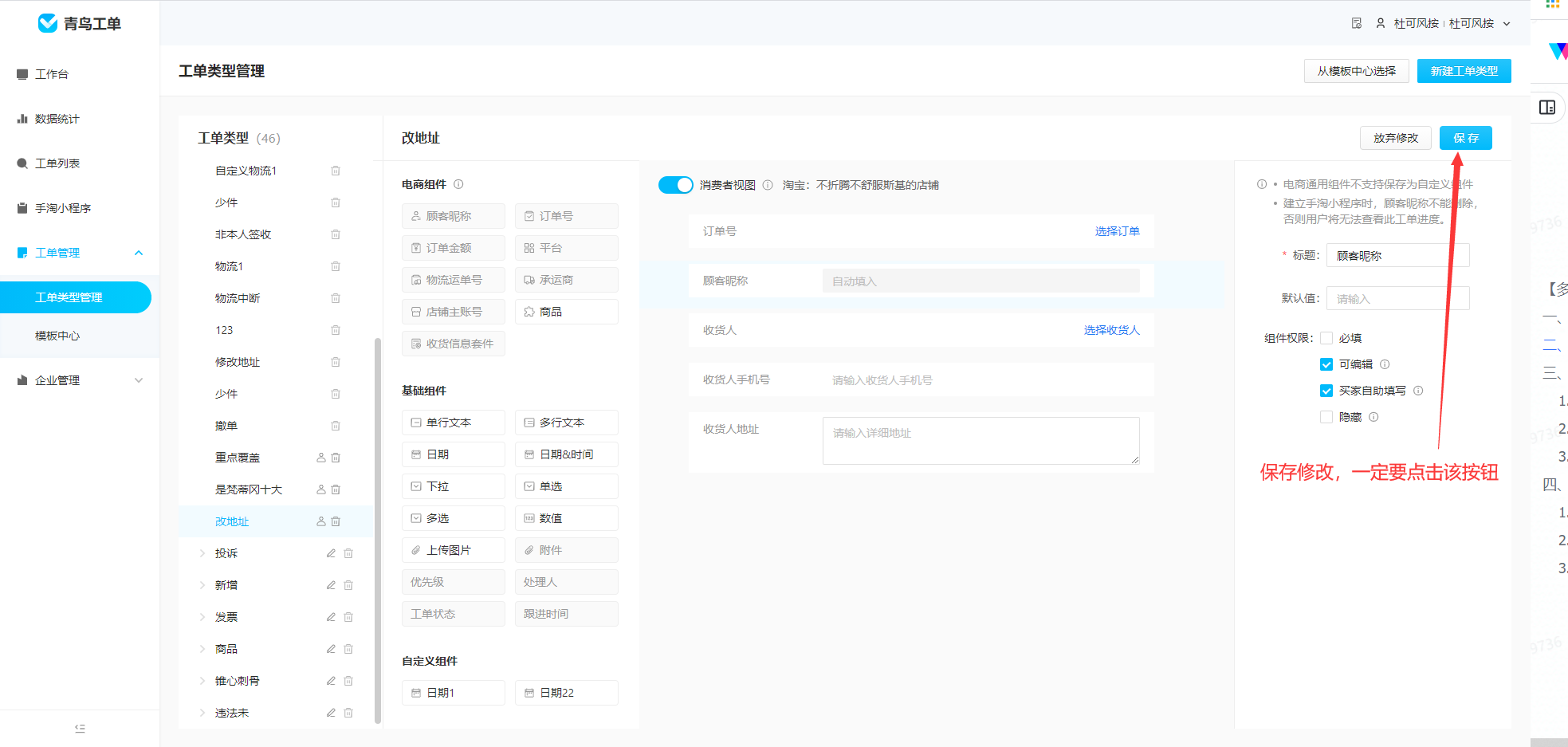
Task: Delete the 修改地址 ticket type
Action: [336, 362]
